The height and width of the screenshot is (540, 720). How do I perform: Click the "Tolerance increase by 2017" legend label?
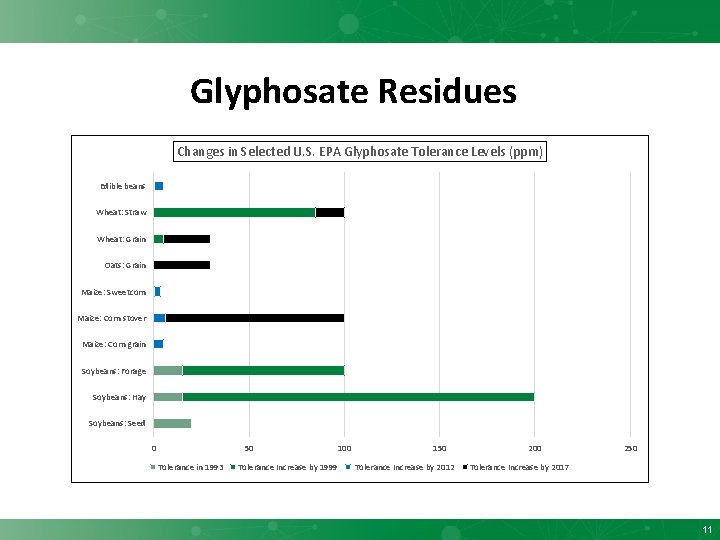519,467
